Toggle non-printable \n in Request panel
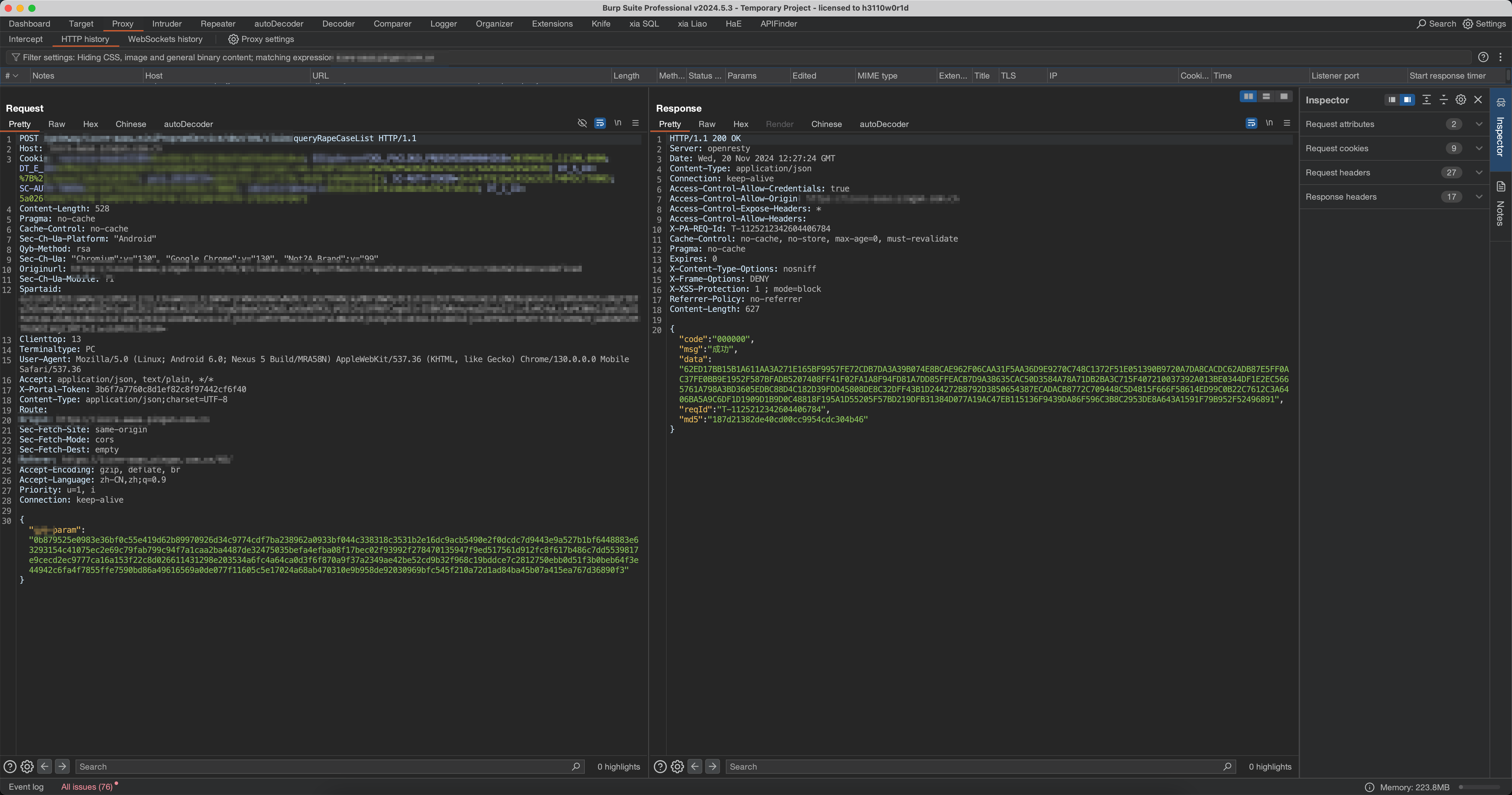 coord(617,123)
